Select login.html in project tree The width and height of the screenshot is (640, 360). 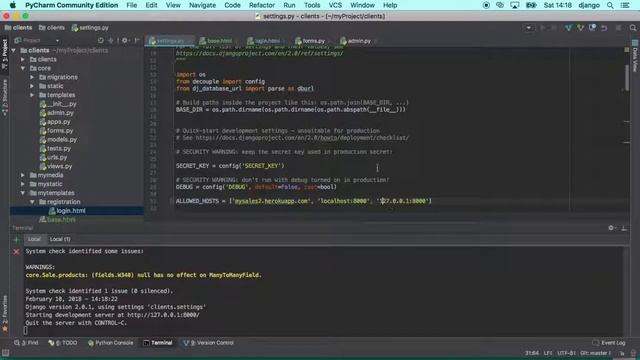coord(67,211)
